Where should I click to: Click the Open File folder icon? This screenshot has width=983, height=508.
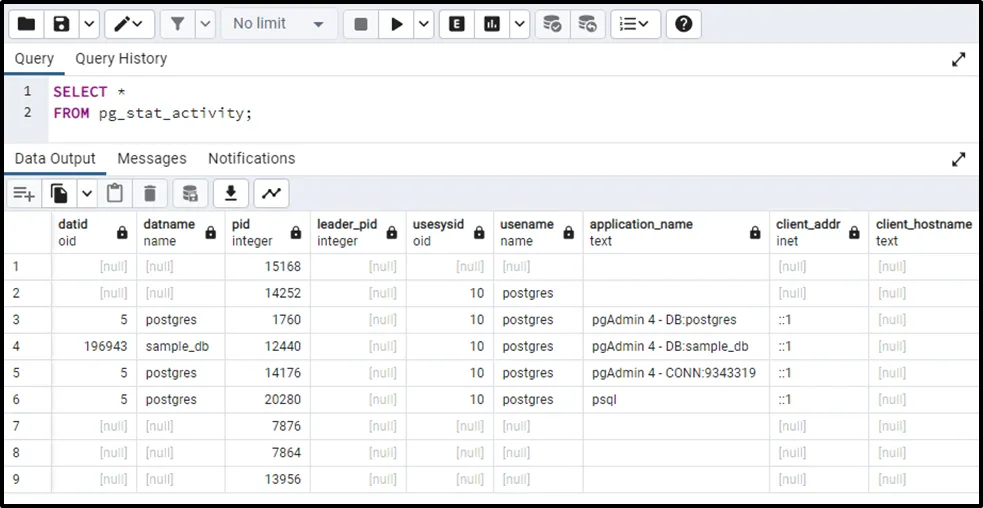[27, 24]
